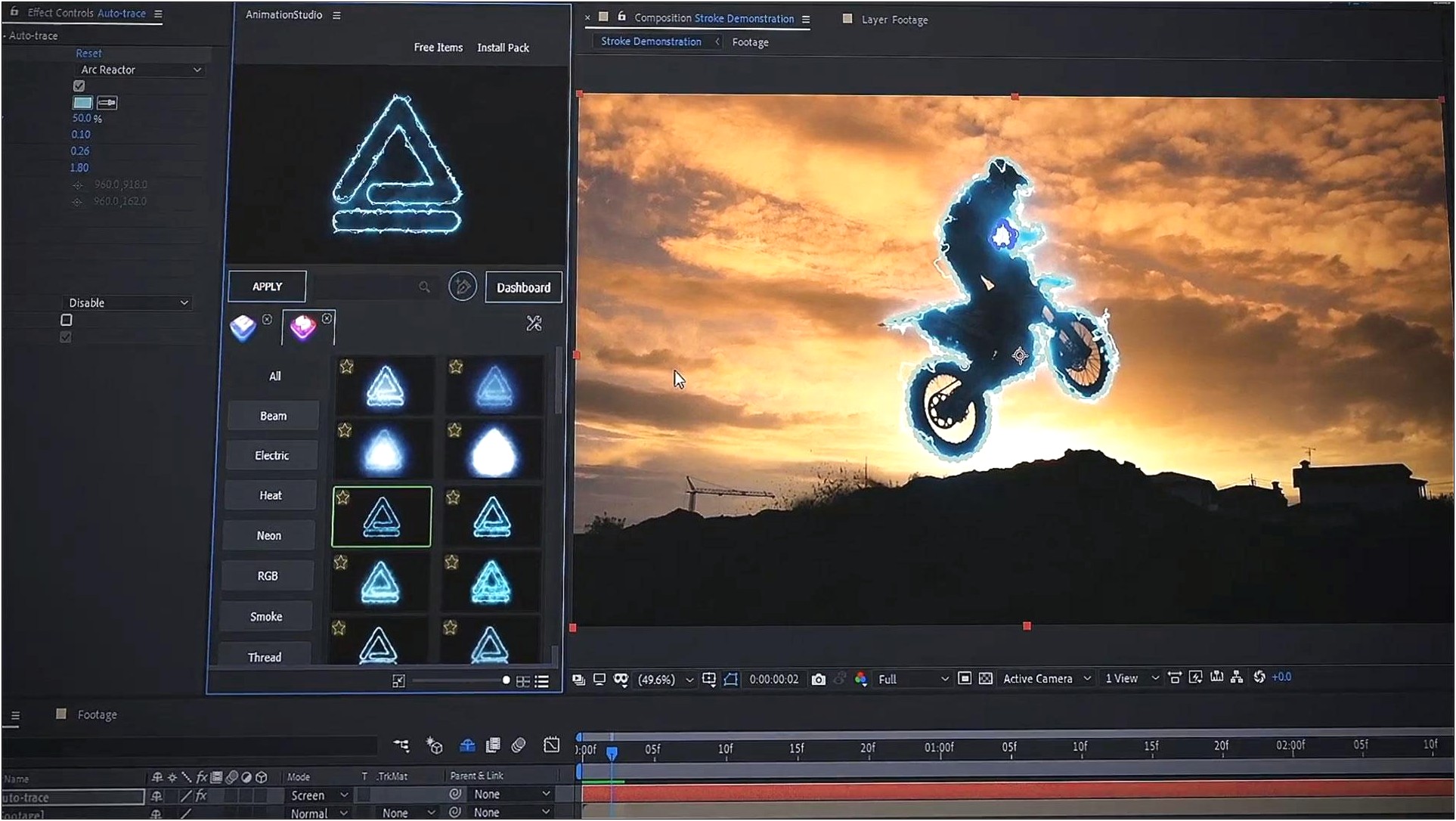
Task: Enable the small checkbox below layer mode
Action: pyautogui.click(x=65, y=320)
